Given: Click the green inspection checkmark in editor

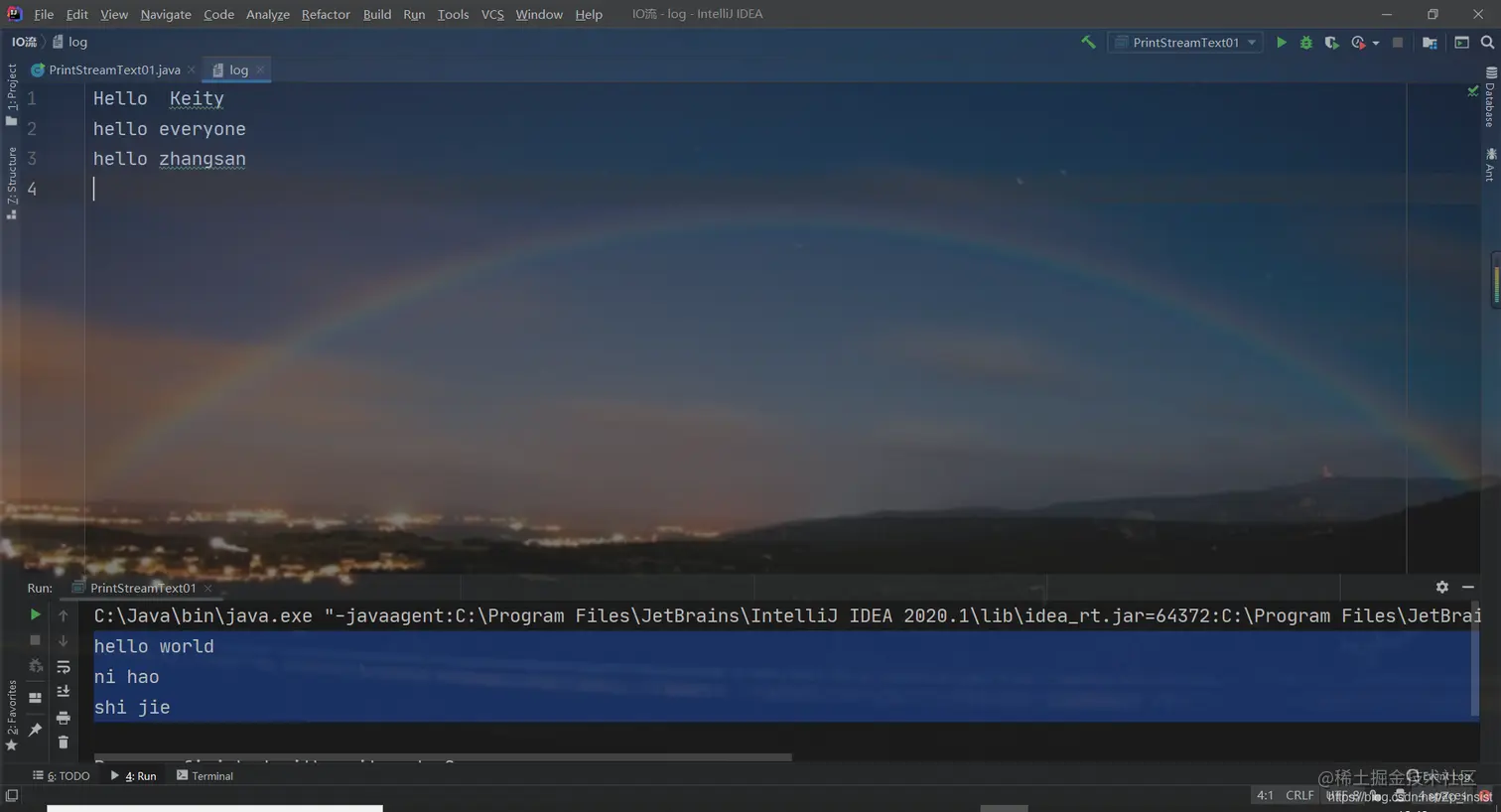Looking at the screenshot, I should 1472,91.
